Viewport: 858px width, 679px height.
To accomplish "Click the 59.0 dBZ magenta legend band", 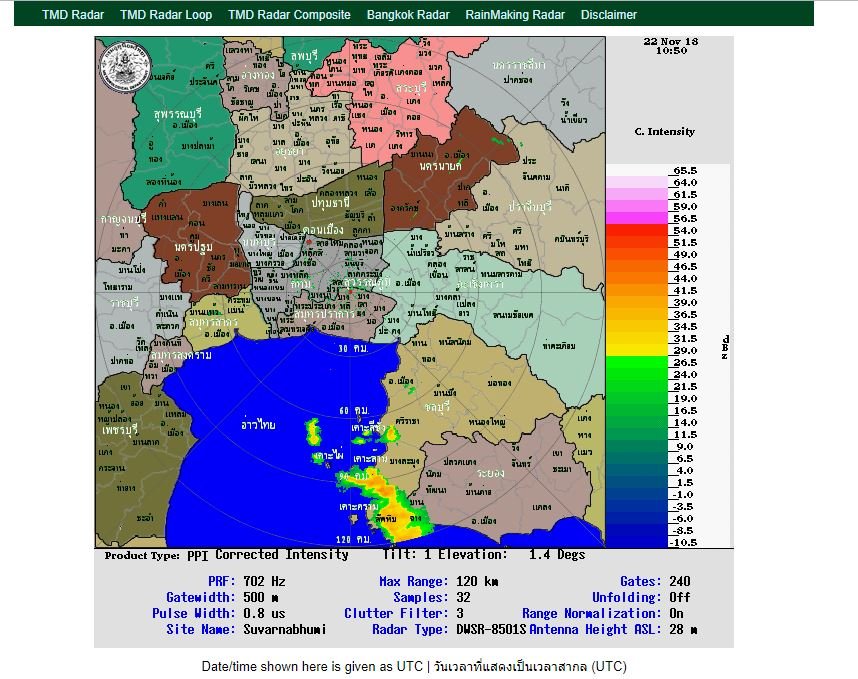I will click(637, 206).
